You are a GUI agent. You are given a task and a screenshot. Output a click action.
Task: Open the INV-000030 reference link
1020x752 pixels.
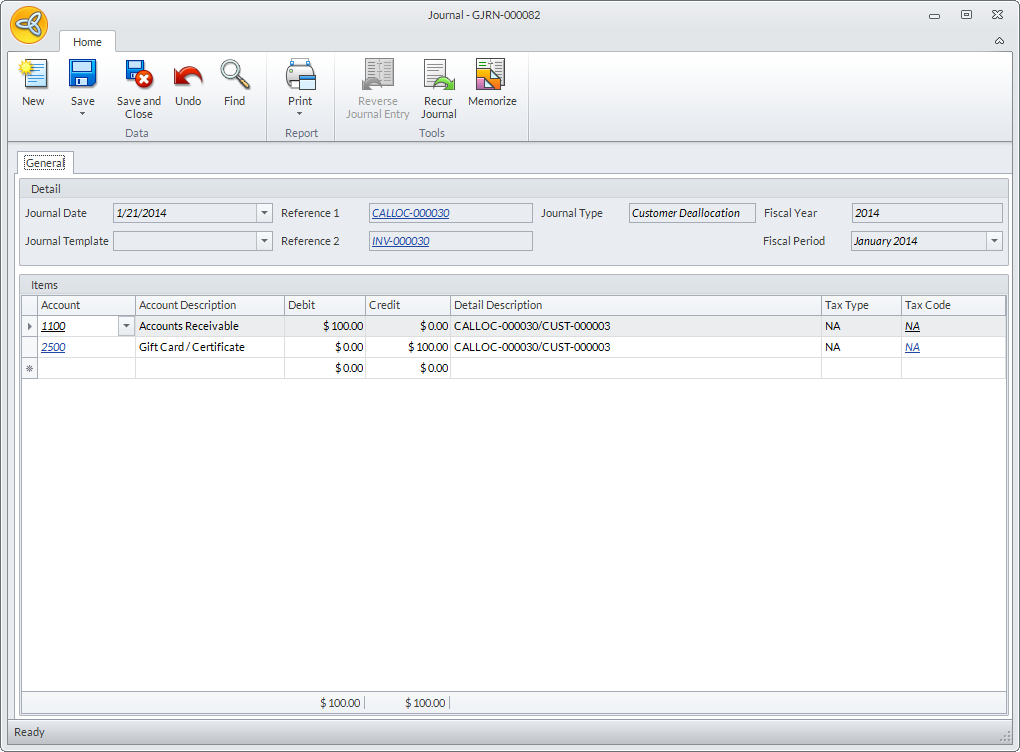[x=400, y=241]
